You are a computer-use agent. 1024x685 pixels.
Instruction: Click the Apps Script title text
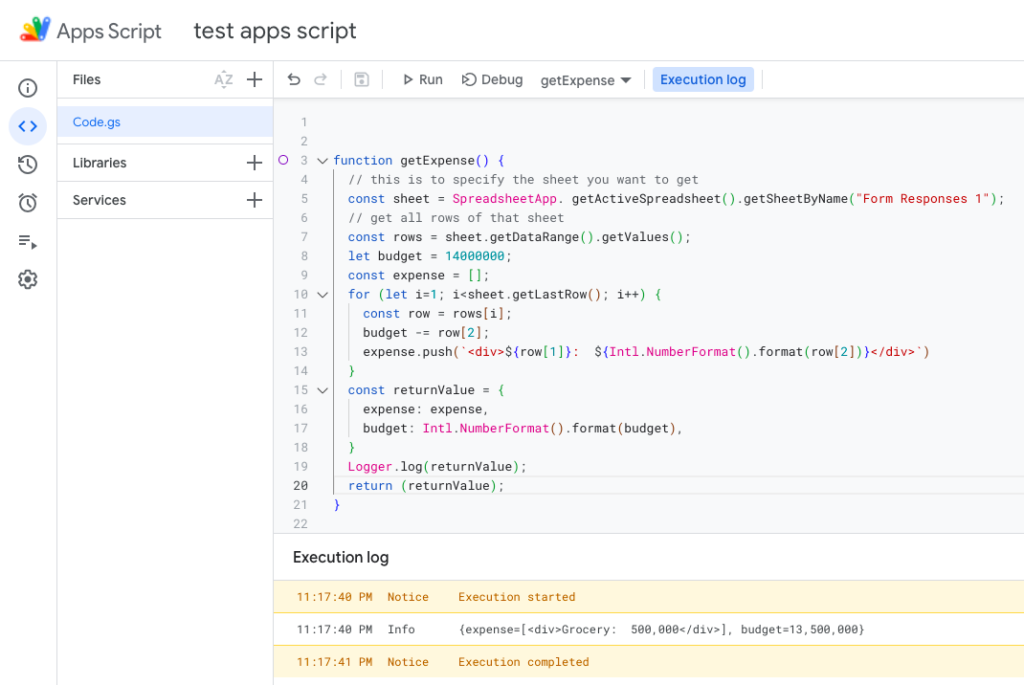(109, 31)
